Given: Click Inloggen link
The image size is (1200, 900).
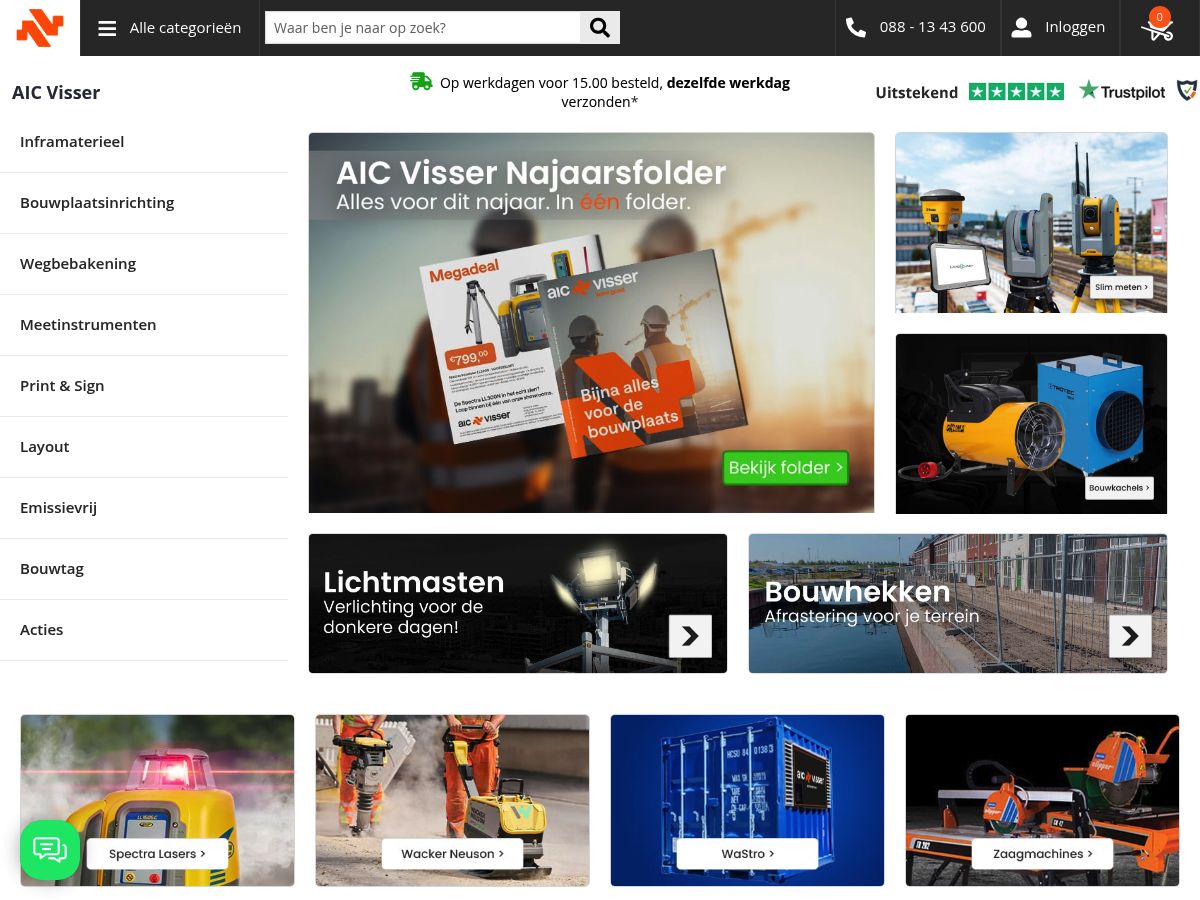Looking at the screenshot, I should 1075,27.
